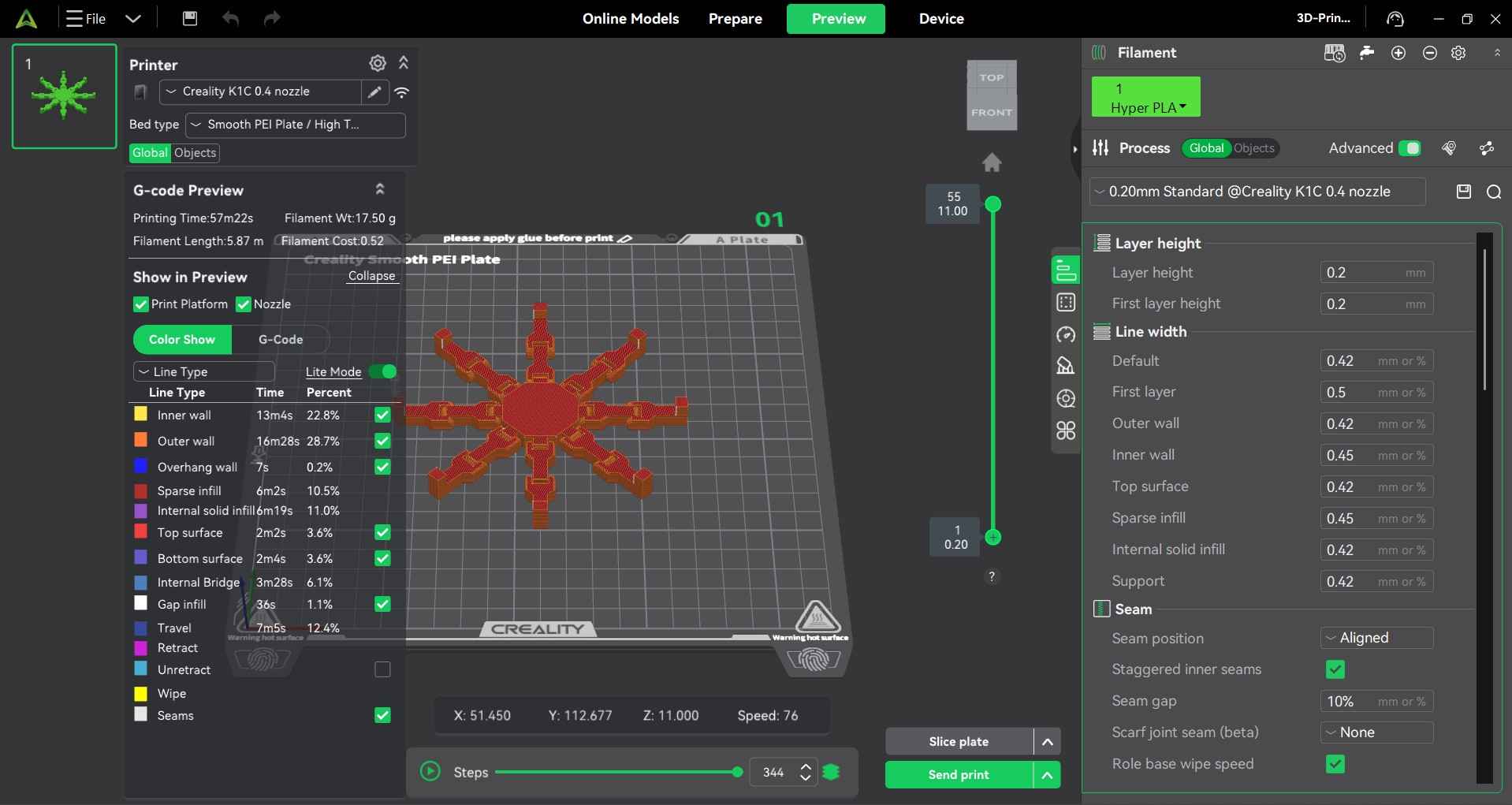Click the target icon in vertical toolbar
Viewport: 1512px width, 805px height.
(x=1066, y=398)
